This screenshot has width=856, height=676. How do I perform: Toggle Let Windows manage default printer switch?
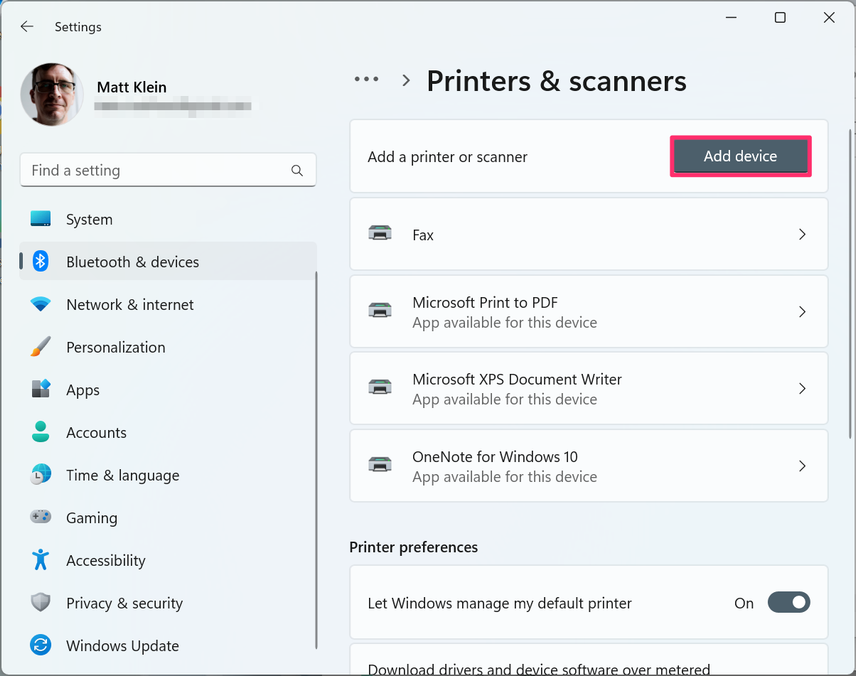(x=788, y=602)
